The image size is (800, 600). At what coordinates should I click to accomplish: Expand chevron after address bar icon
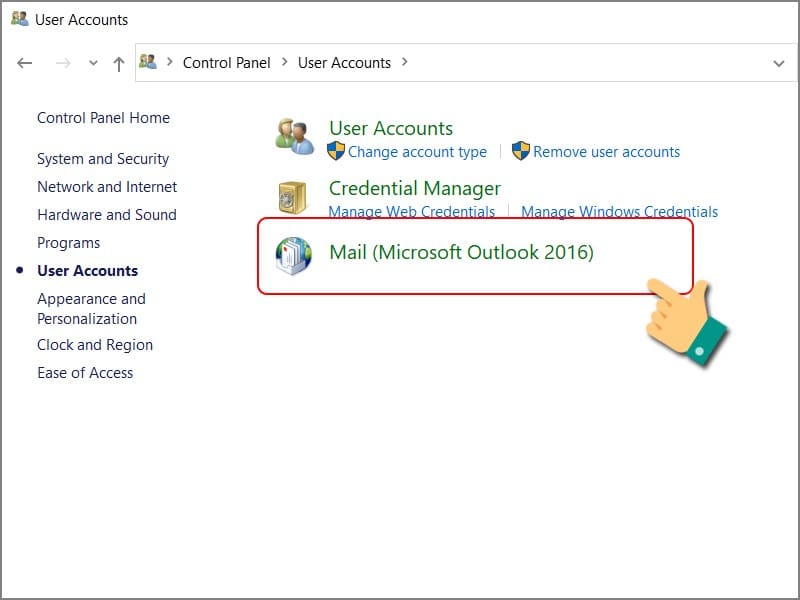point(170,62)
